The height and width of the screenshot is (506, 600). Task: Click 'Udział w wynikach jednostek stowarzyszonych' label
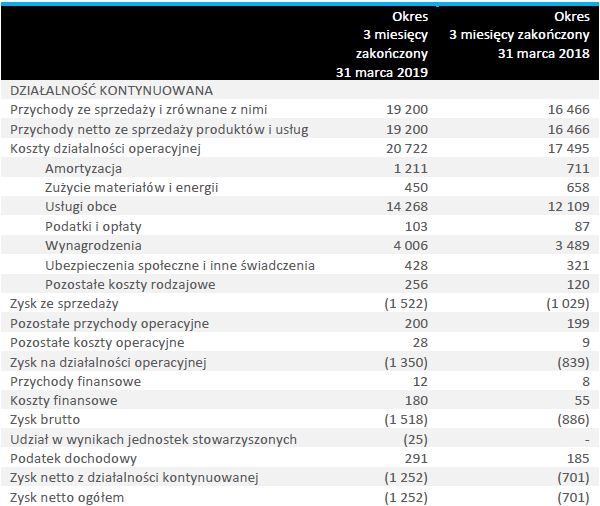point(153,440)
